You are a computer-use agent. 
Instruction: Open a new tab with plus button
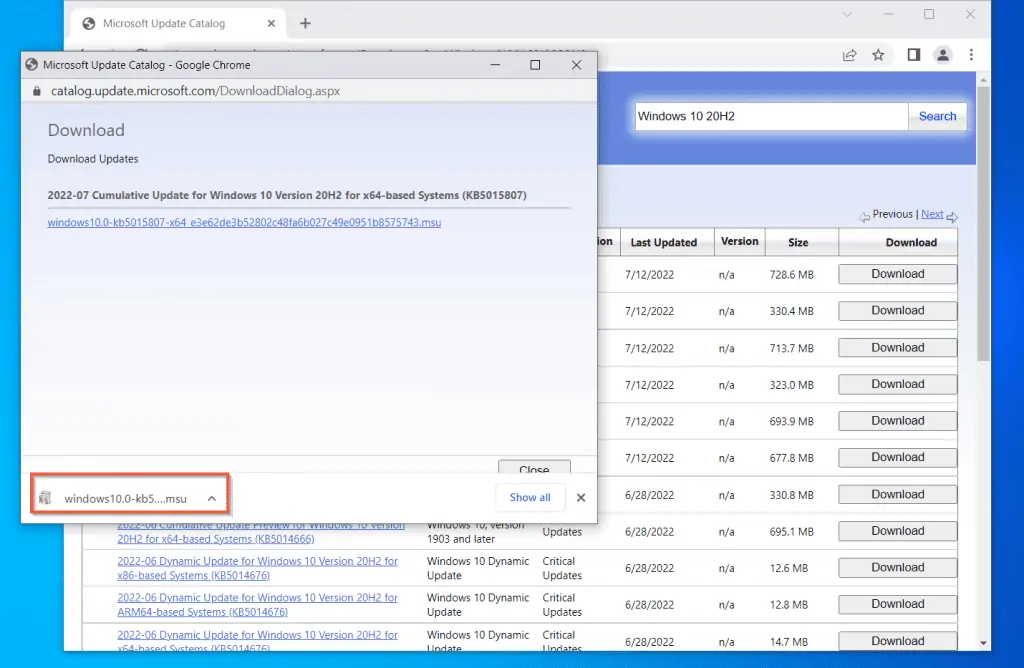point(305,24)
